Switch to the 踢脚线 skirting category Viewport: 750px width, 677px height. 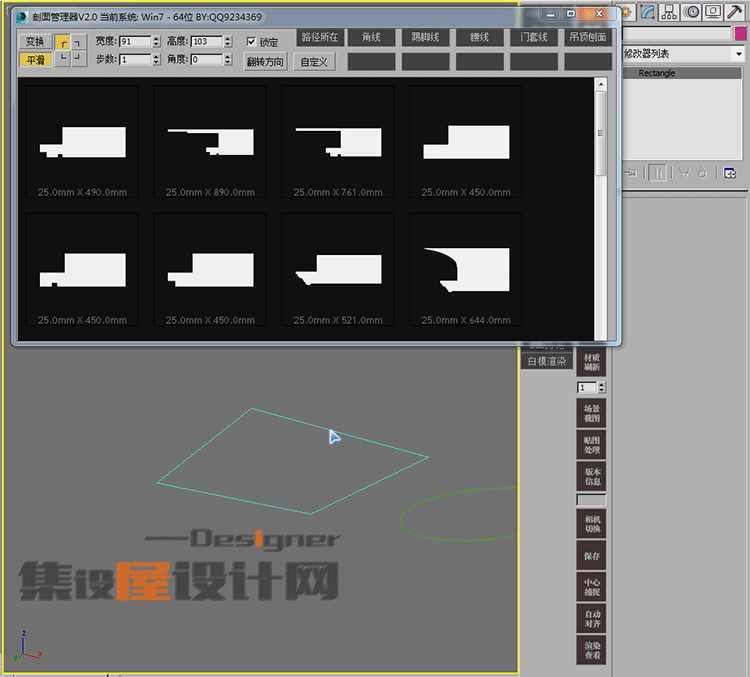[x=425, y=37]
